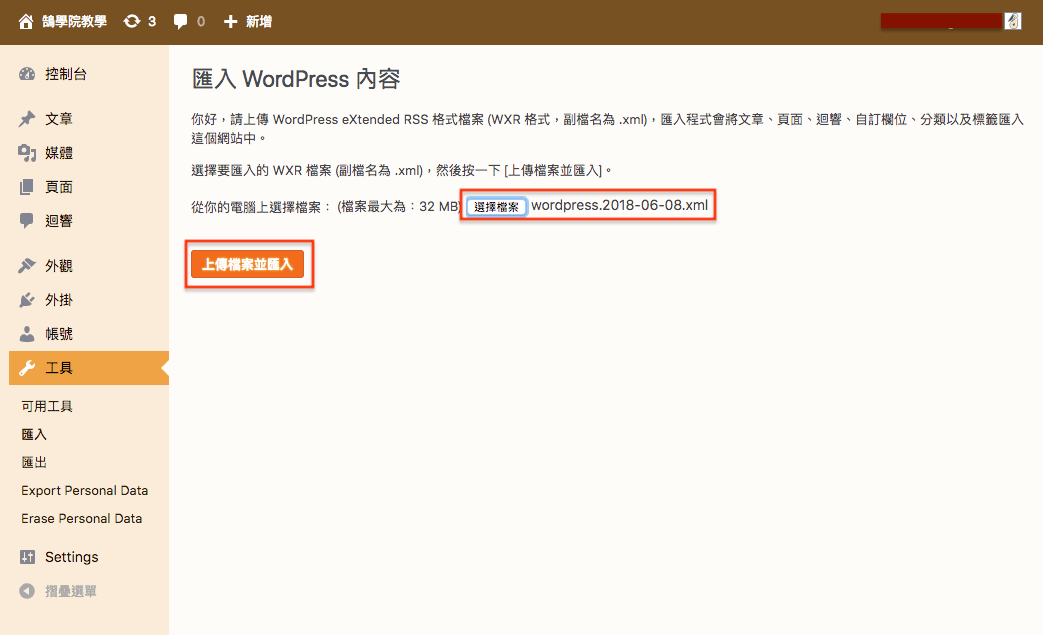Open the updates icon showing 3
1043x635 pixels.
click(132, 21)
